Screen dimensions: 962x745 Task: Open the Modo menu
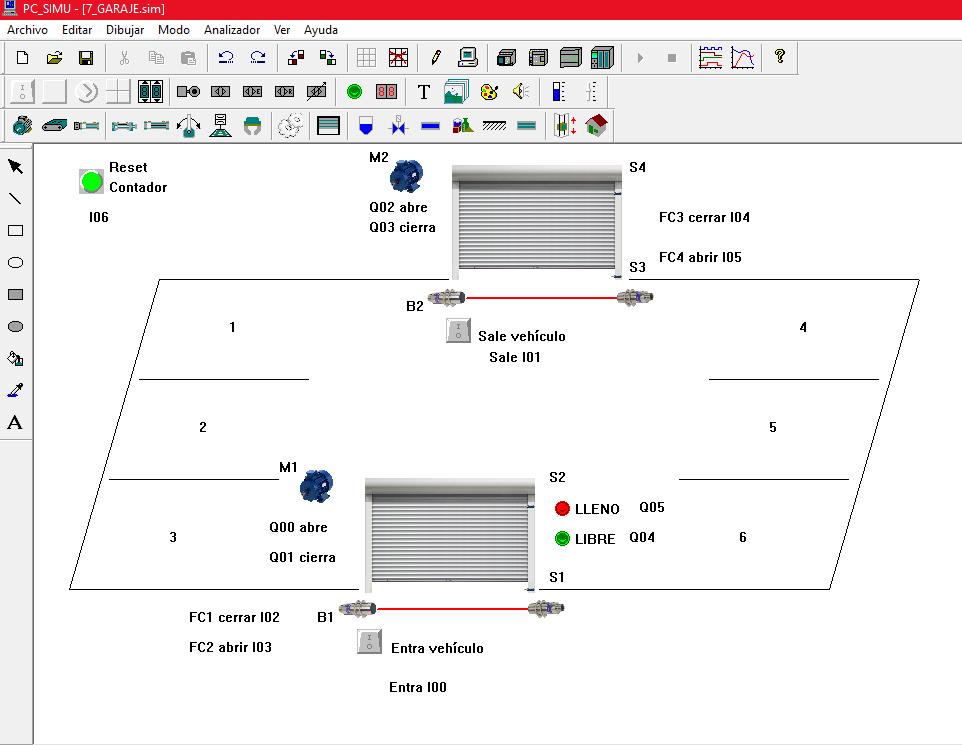point(173,30)
